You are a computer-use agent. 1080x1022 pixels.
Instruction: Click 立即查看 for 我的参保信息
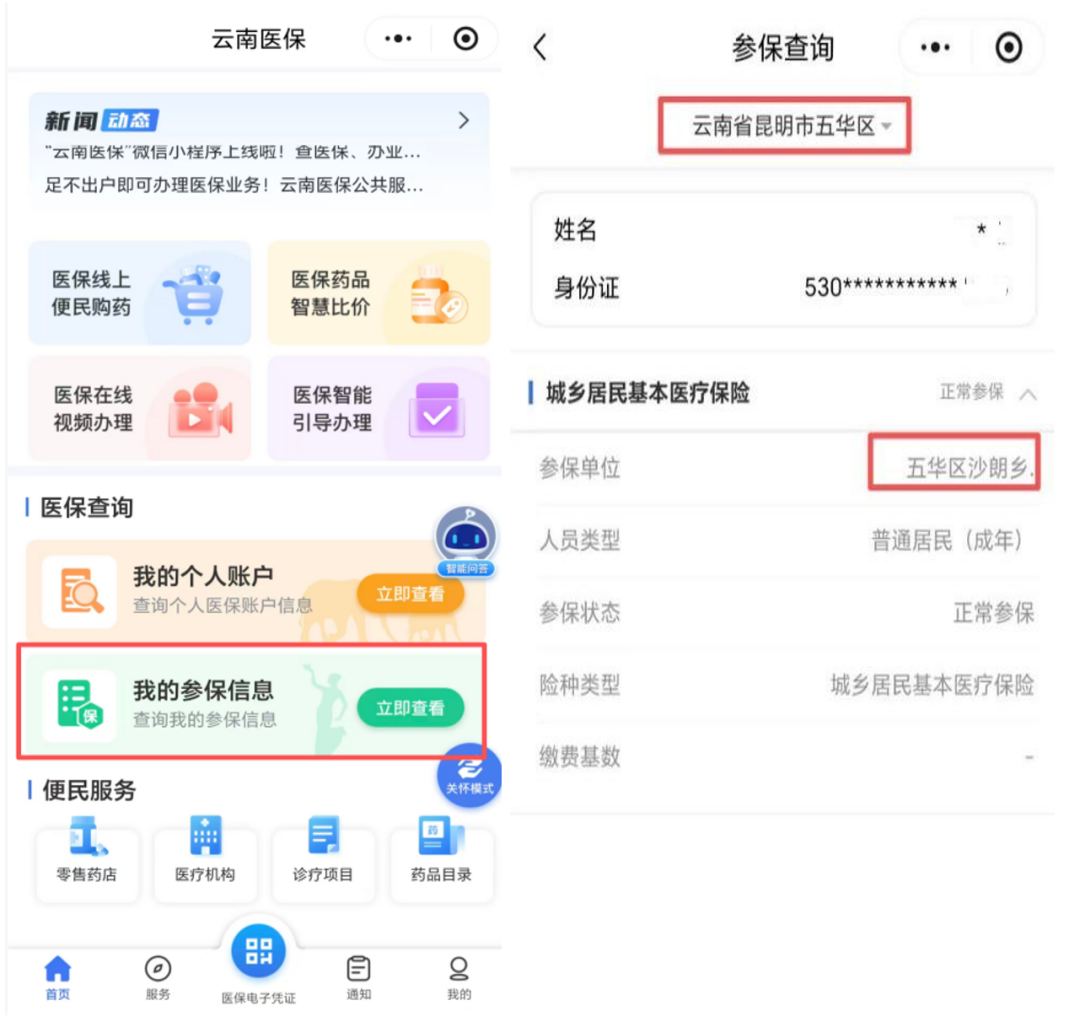point(409,705)
